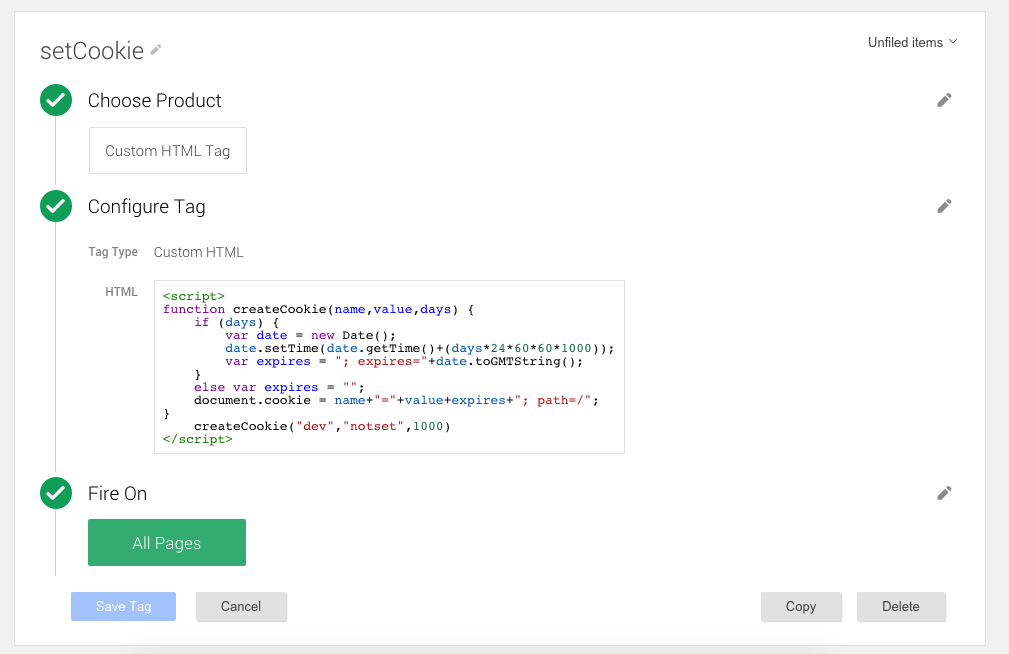Cancel editing the tag

click(241, 606)
